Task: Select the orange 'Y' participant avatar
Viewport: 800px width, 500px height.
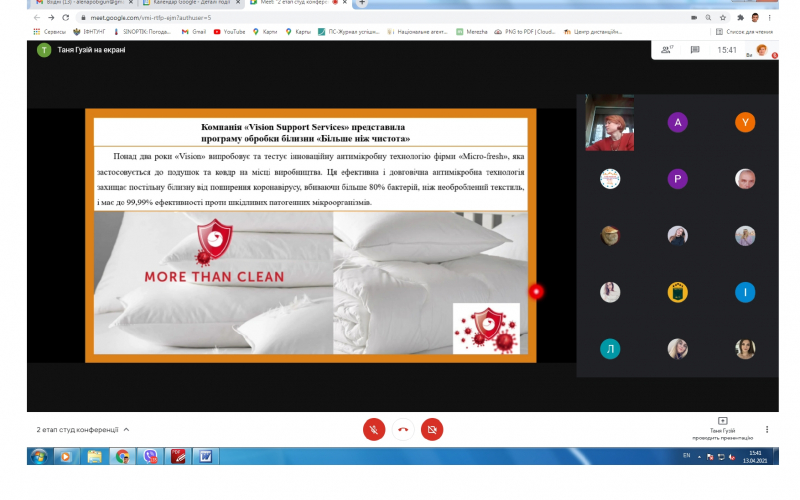Action: [x=745, y=122]
